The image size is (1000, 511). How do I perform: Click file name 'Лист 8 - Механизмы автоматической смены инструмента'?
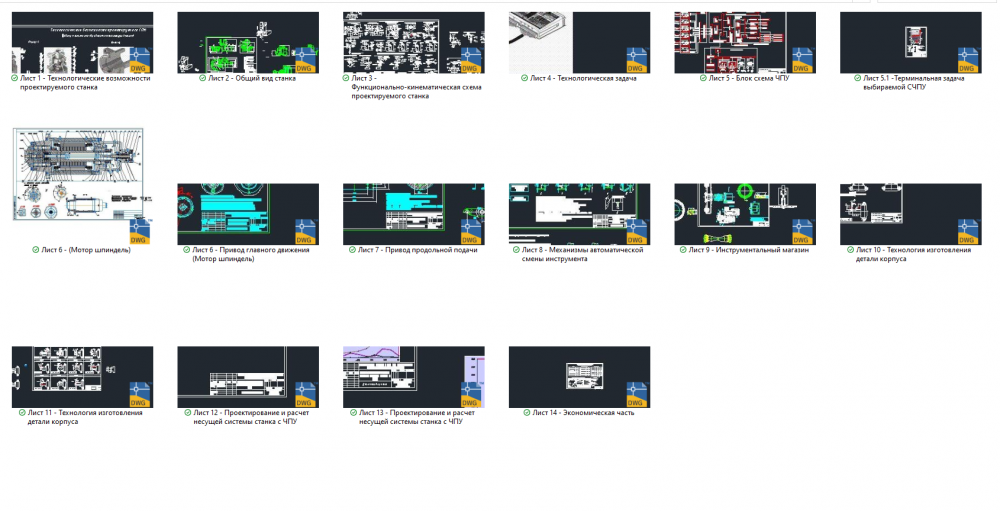583,254
